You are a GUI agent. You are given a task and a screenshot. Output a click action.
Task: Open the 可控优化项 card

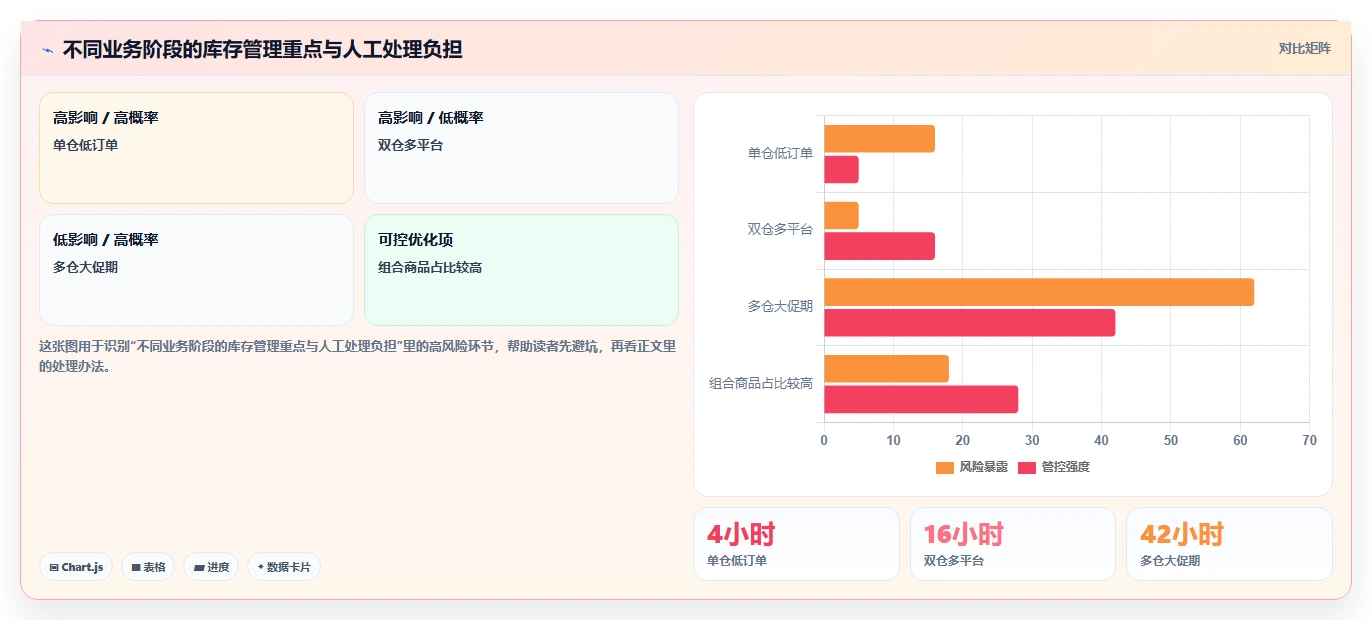pos(521,270)
